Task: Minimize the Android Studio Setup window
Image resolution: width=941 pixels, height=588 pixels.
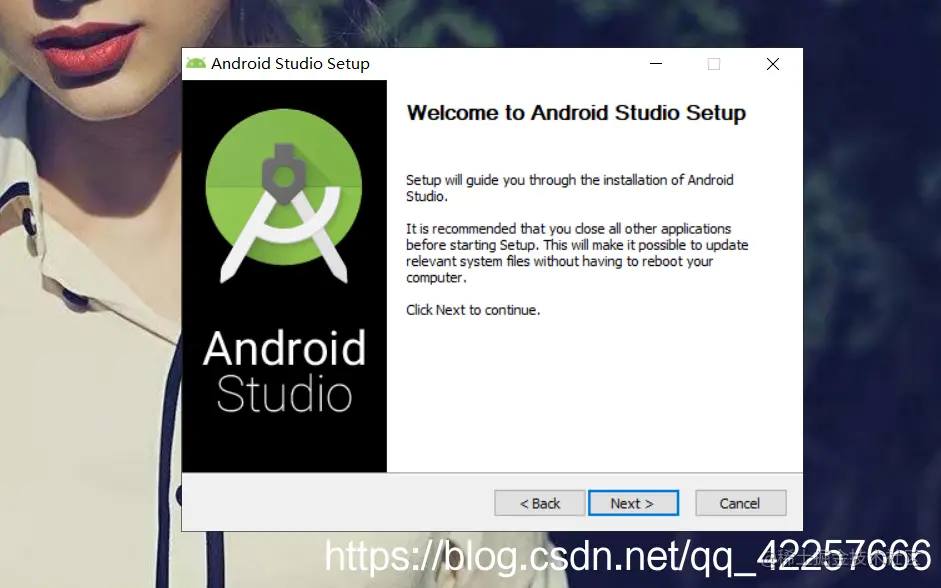Action: click(x=656, y=64)
